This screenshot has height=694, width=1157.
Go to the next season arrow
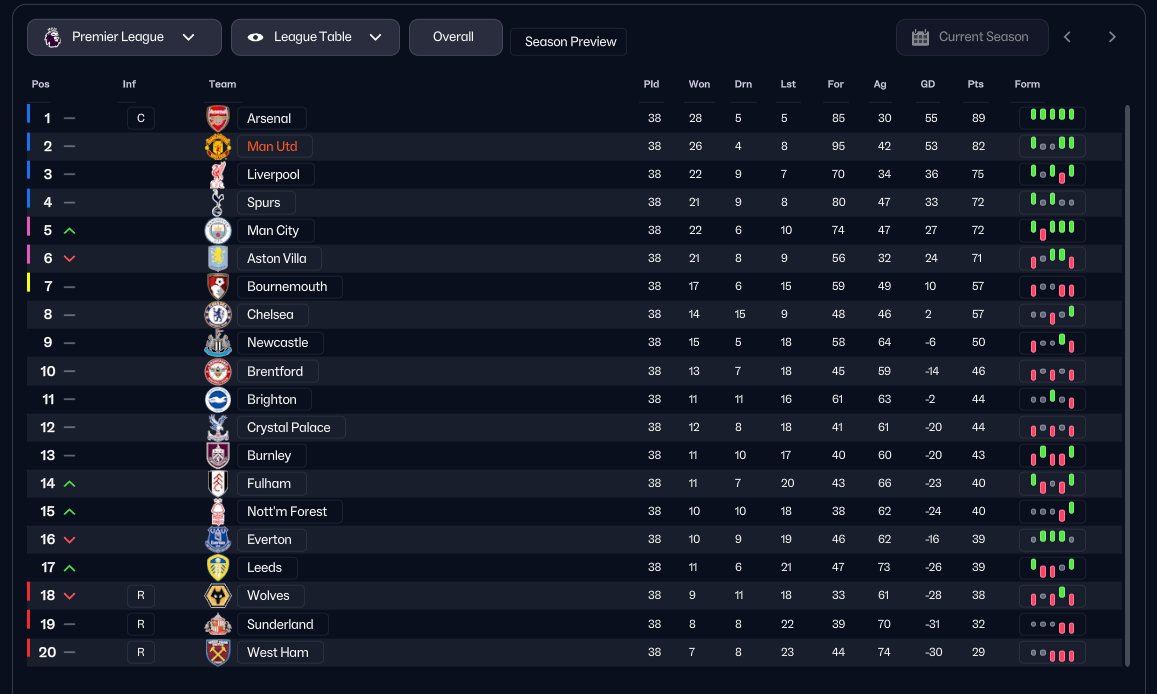pos(1112,37)
